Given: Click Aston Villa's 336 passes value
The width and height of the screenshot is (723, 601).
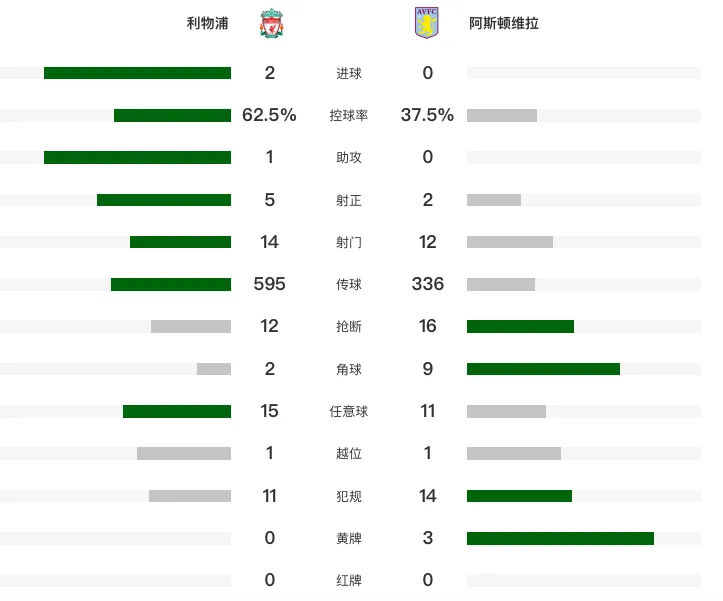Looking at the screenshot, I should pos(428,284).
